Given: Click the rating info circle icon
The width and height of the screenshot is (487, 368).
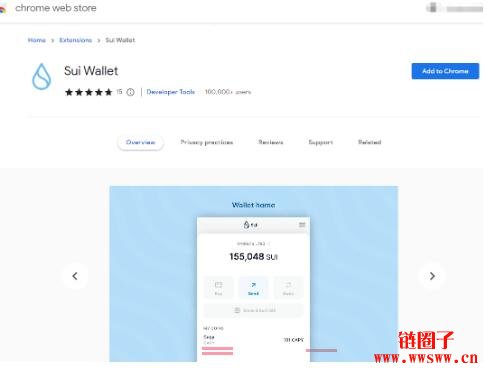Looking at the screenshot, I should point(131,92).
